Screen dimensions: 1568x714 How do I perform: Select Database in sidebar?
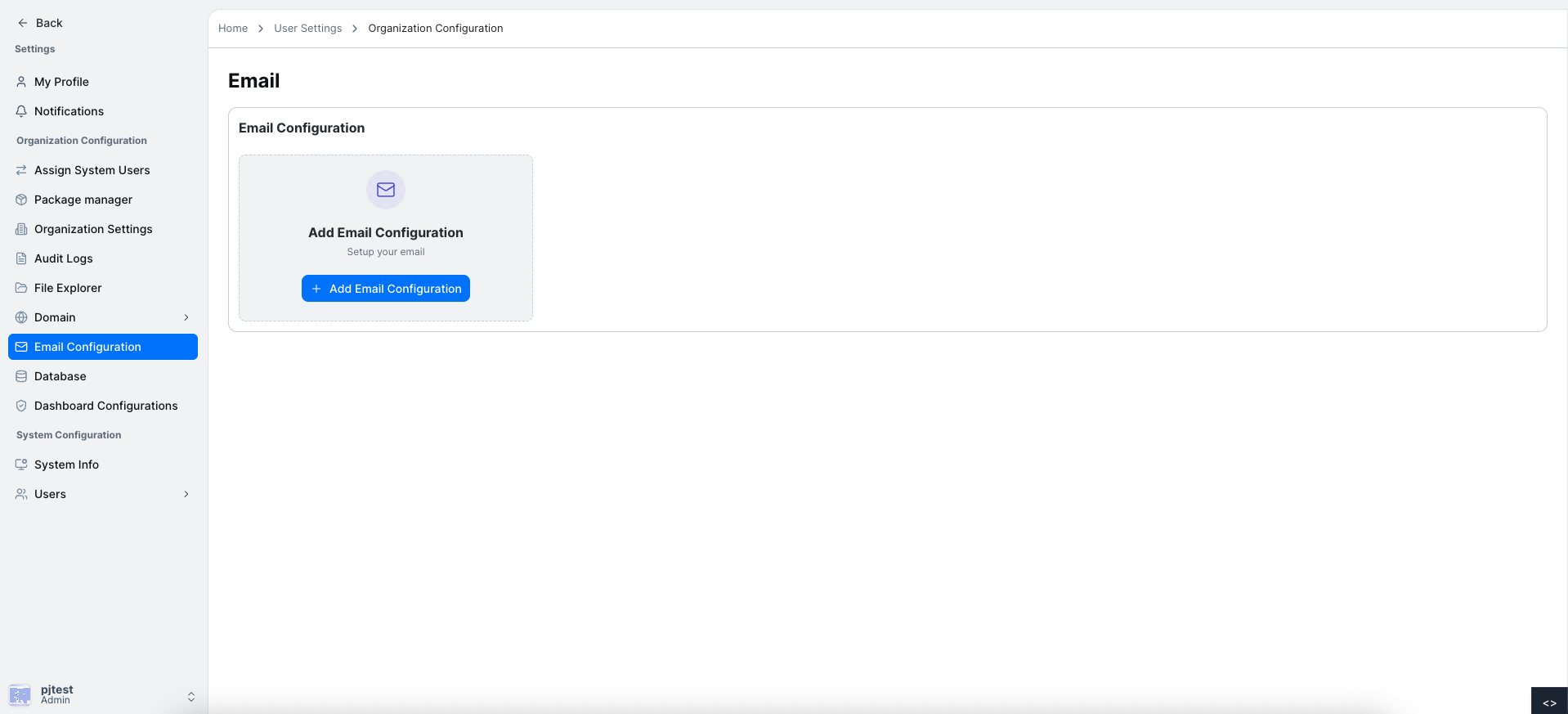coord(103,376)
